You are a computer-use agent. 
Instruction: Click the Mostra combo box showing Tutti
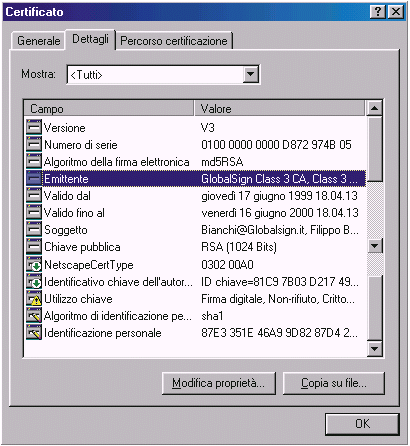coord(163,74)
